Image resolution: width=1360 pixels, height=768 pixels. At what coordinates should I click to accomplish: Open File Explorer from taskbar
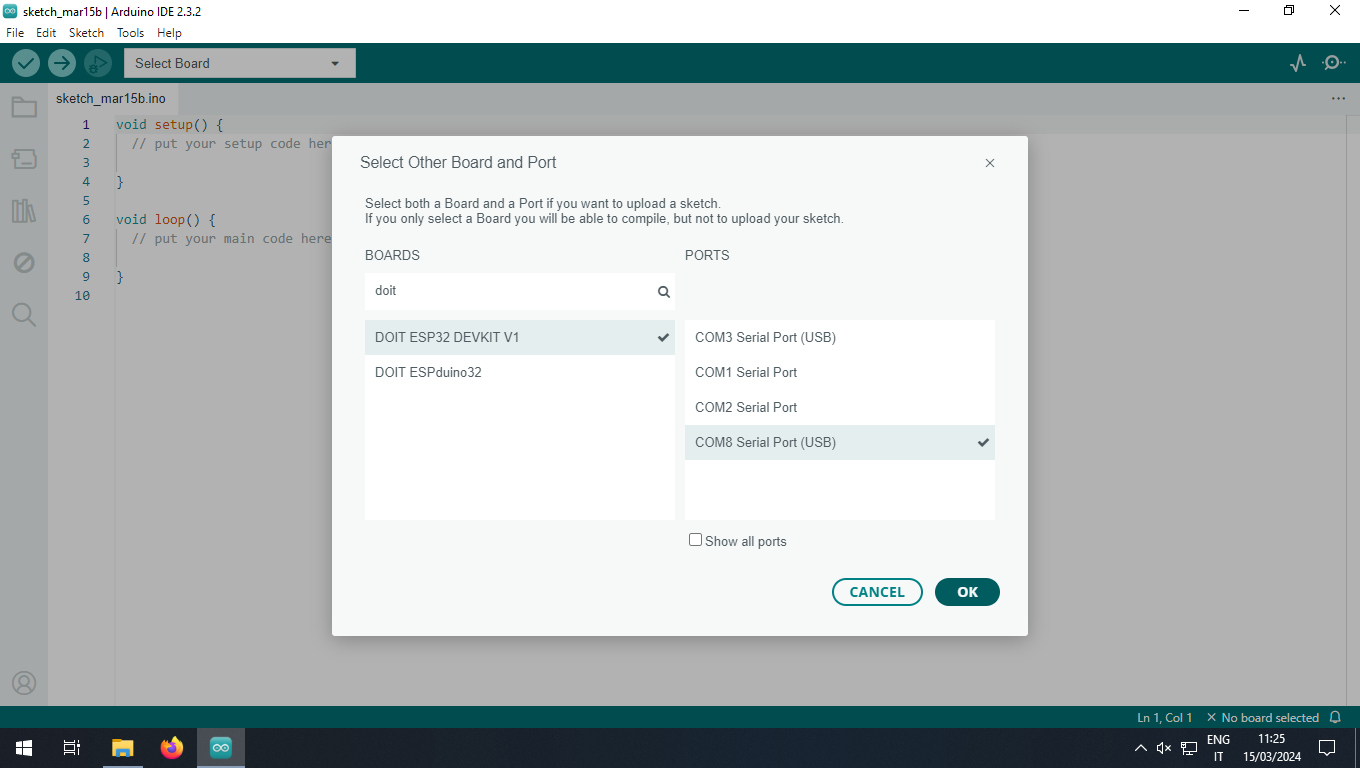(122, 748)
